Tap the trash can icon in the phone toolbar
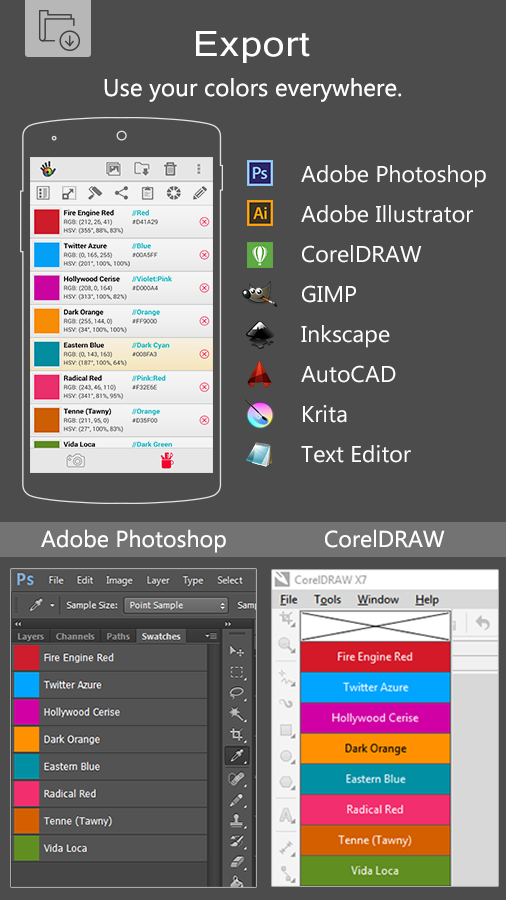Image resolution: width=506 pixels, height=900 pixels. (x=170, y=169)
